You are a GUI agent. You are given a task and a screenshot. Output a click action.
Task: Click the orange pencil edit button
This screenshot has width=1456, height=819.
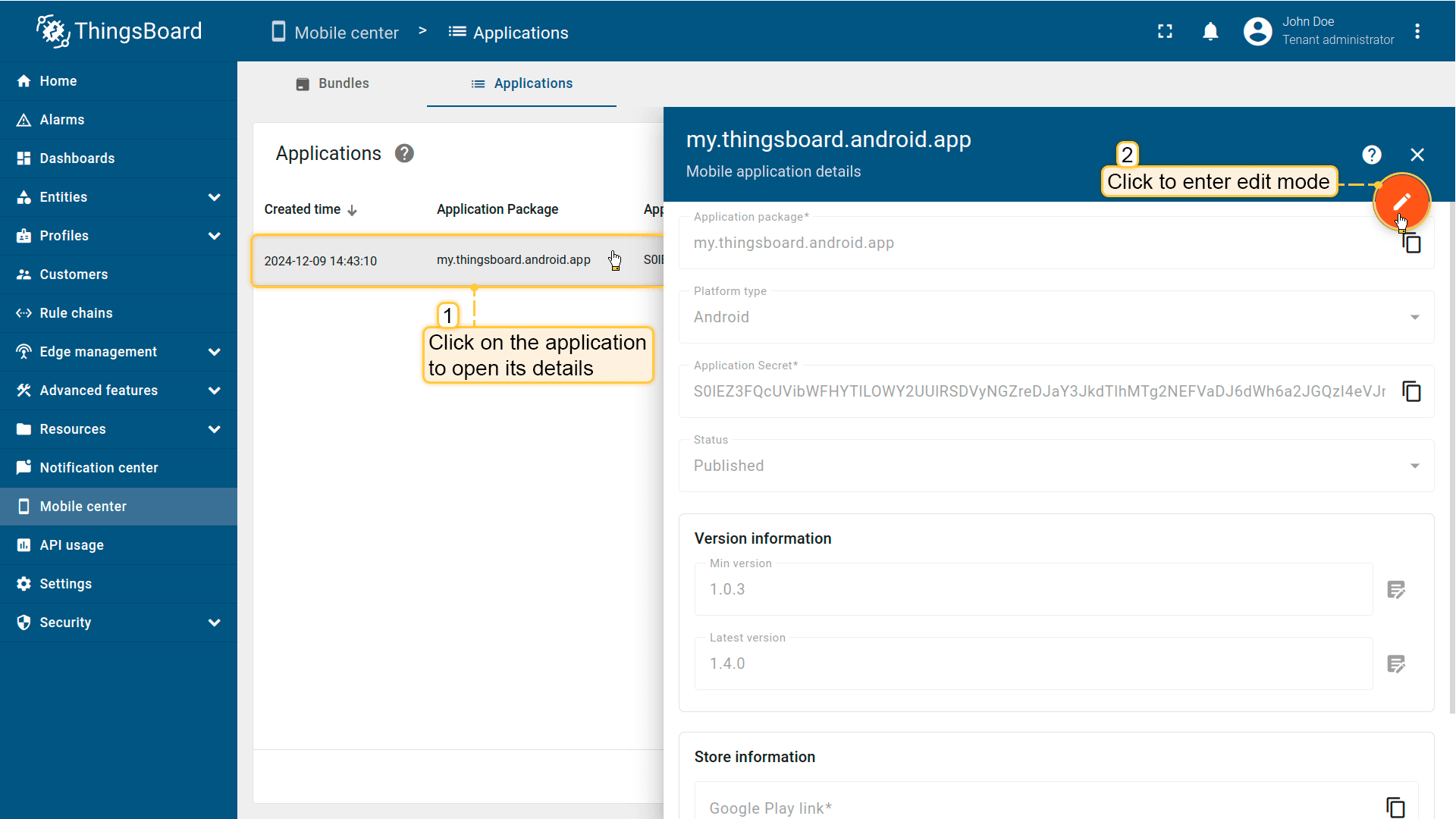coord(1401,201)
